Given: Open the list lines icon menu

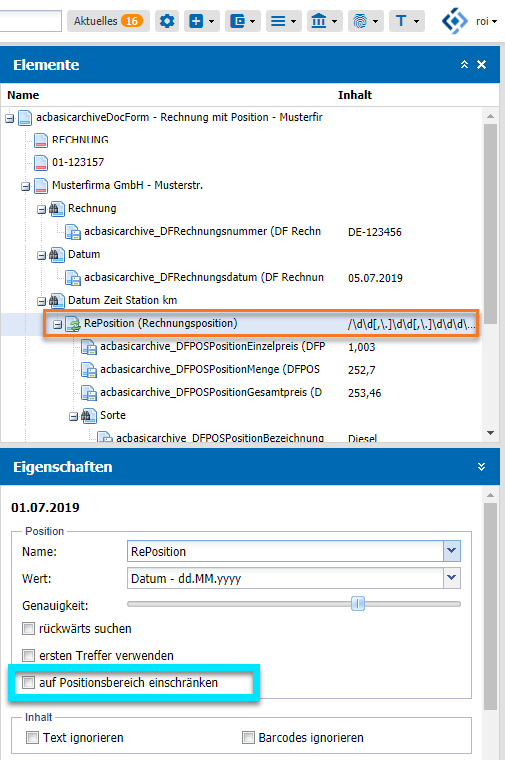Looking at the screenshot, I should [284, 21].
